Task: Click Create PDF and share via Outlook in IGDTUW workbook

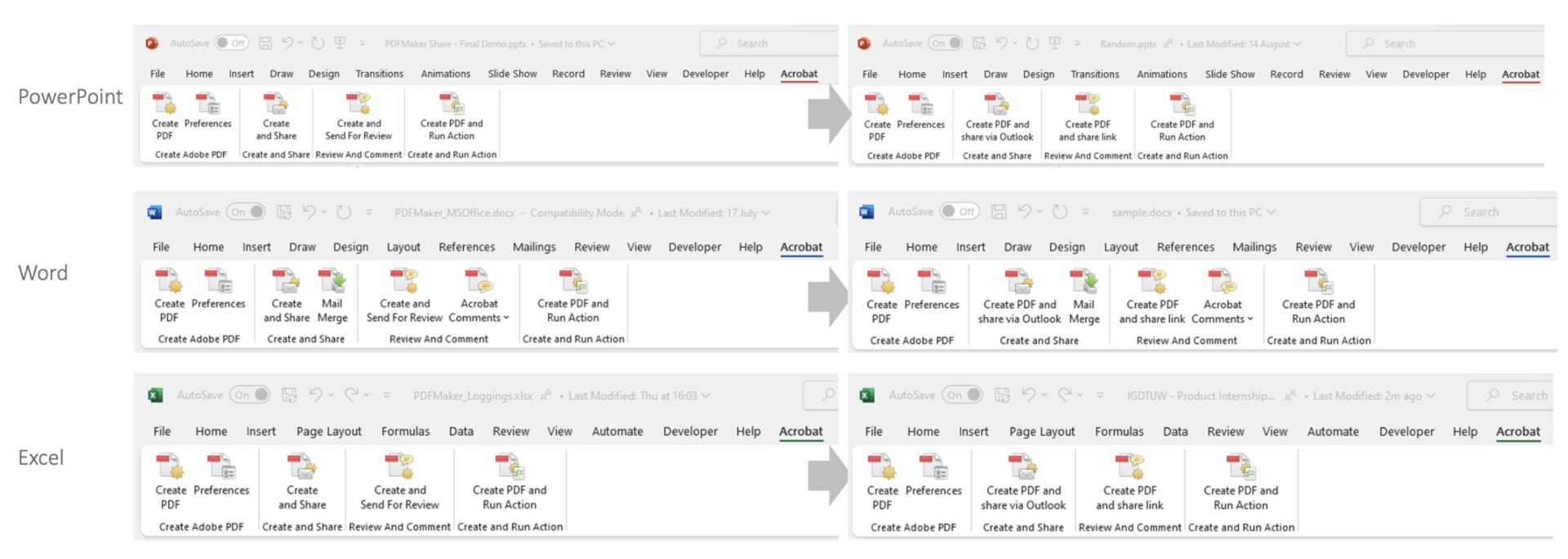Action: pos(1023,483)
